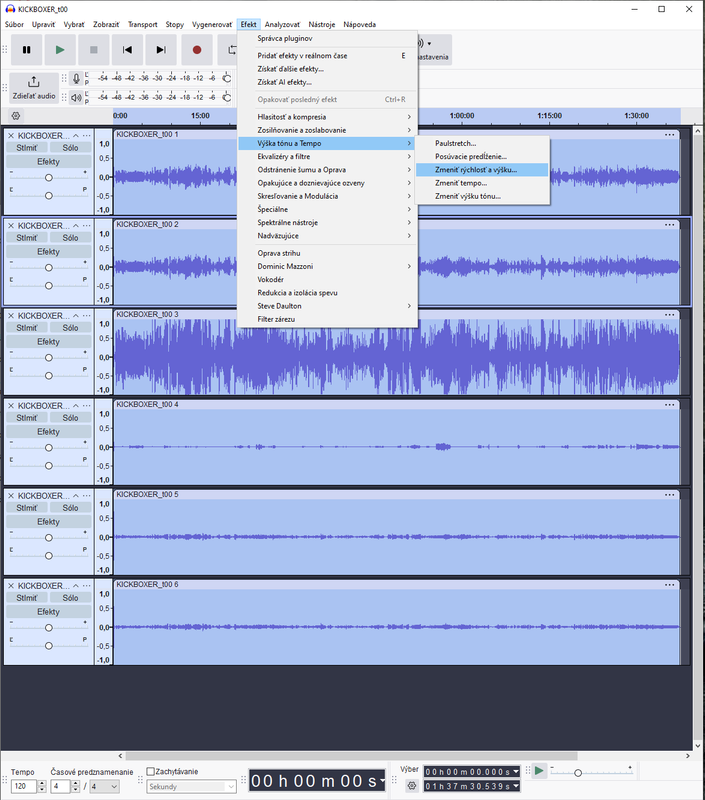Select Správca pluginov menu entry
The image size is (705, 800).
coord(328,38)
